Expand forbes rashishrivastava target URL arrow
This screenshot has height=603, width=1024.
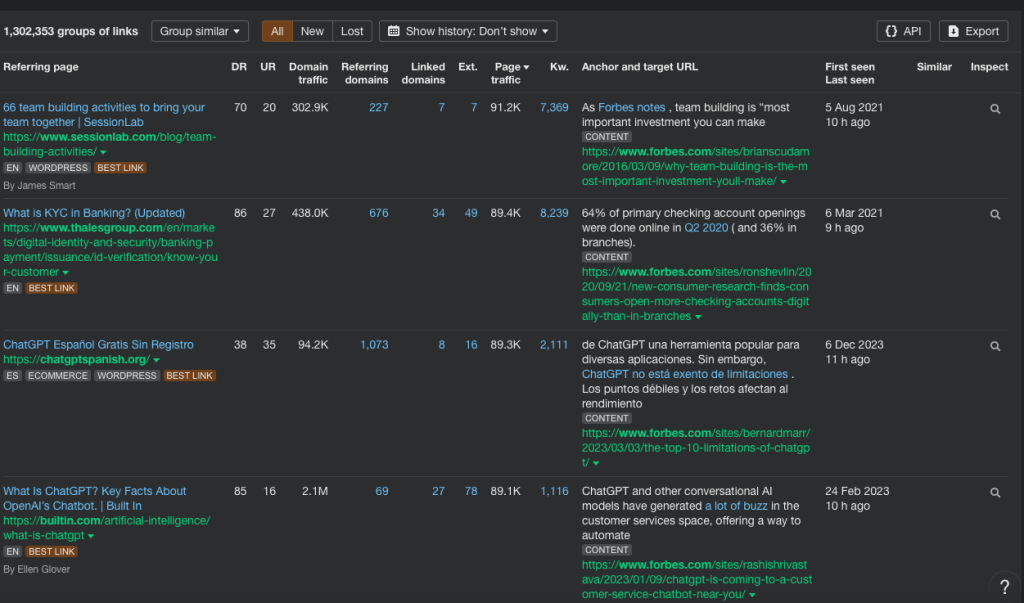(752, 595)
